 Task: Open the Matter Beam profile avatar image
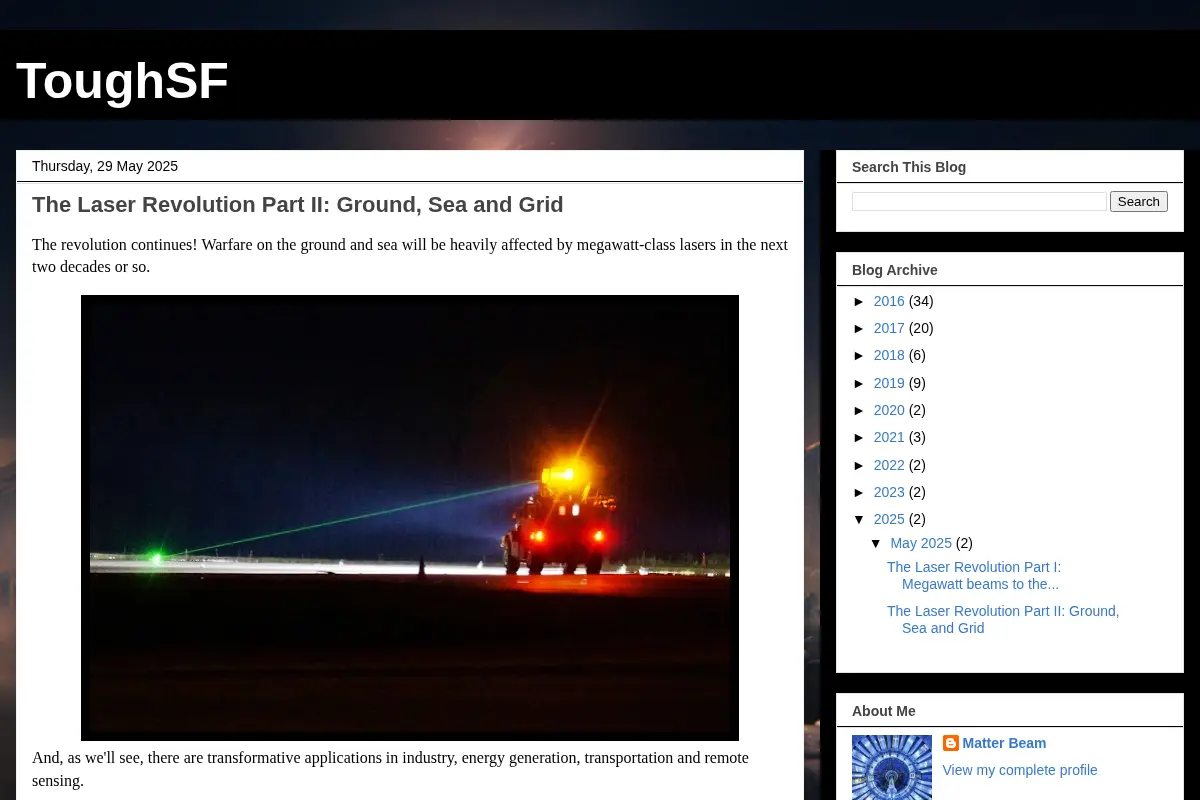click(892, 767)
